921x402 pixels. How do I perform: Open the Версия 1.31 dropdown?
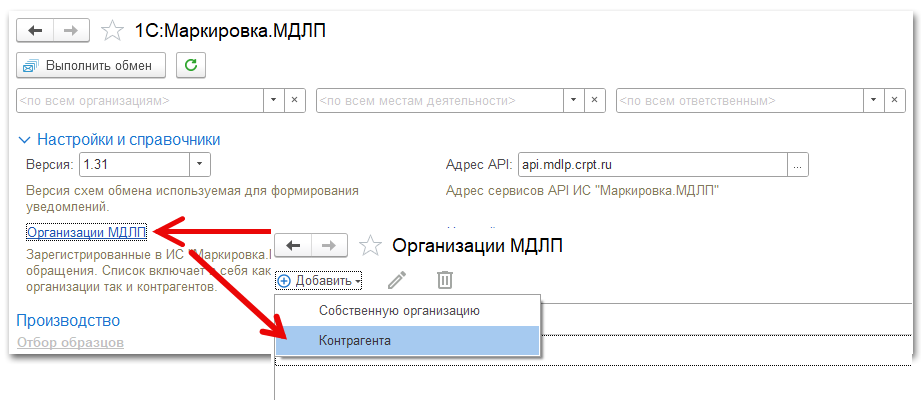[200, 165]
